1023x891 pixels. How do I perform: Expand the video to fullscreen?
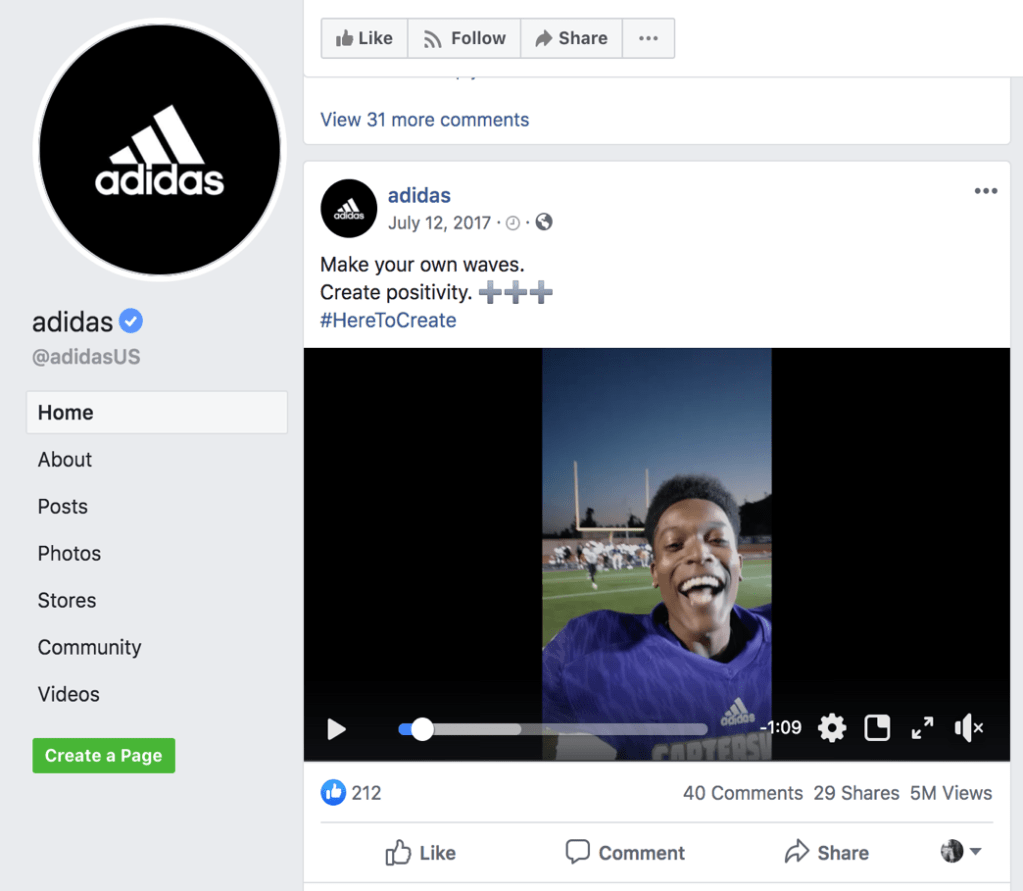(x=922, y=728)
